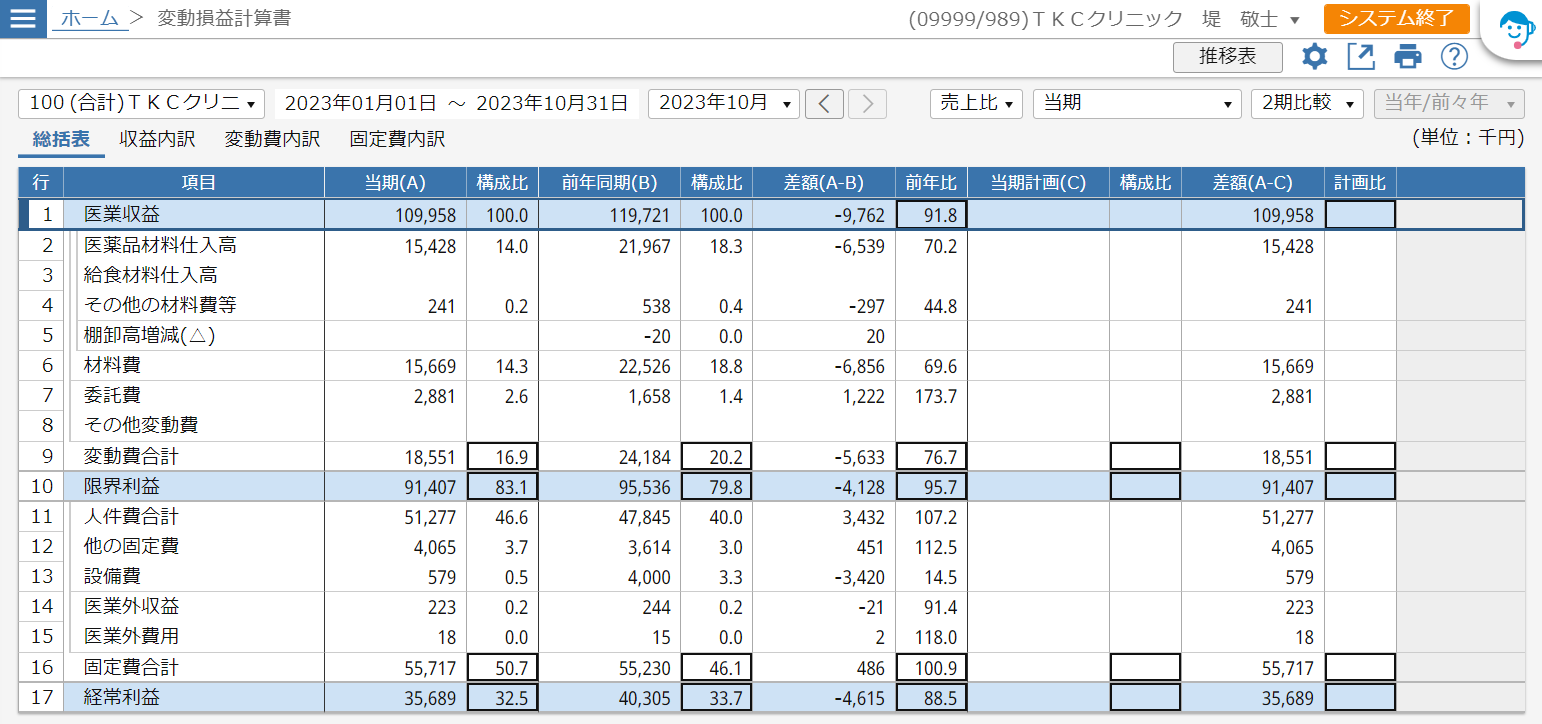This screenshot has width=1542, height=724.
Task: Click the システム終了 button
Action: click(1396, 18)
